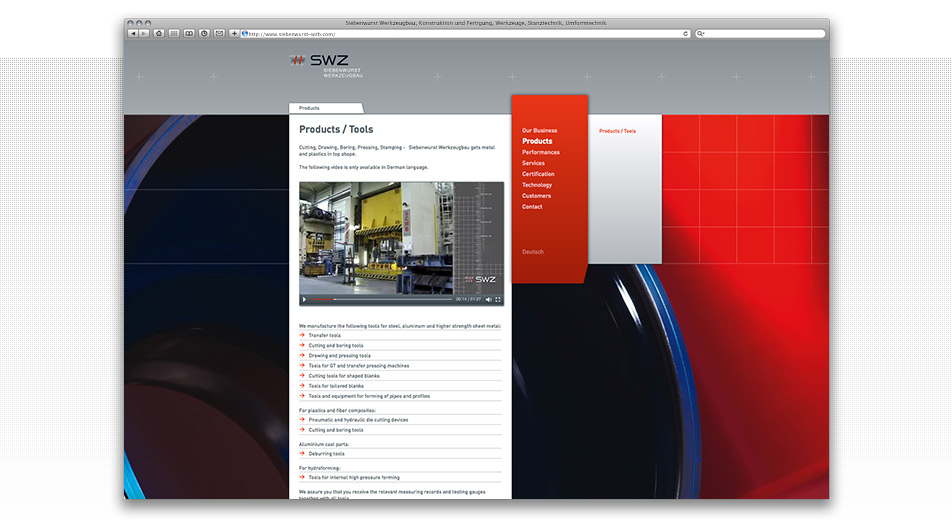The width and height of the screenshot is (952, 530).
Task: Click the SWZ Siebenwurst logo
Action: pyautogui.click(x=326, y=64)
